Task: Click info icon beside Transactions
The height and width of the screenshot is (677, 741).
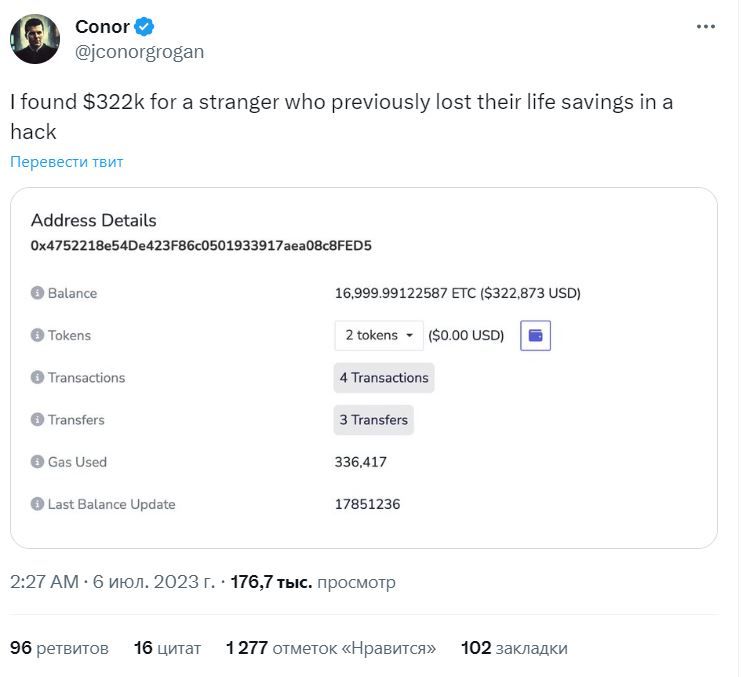Action: pyautogui.click(x=38, y=378)
